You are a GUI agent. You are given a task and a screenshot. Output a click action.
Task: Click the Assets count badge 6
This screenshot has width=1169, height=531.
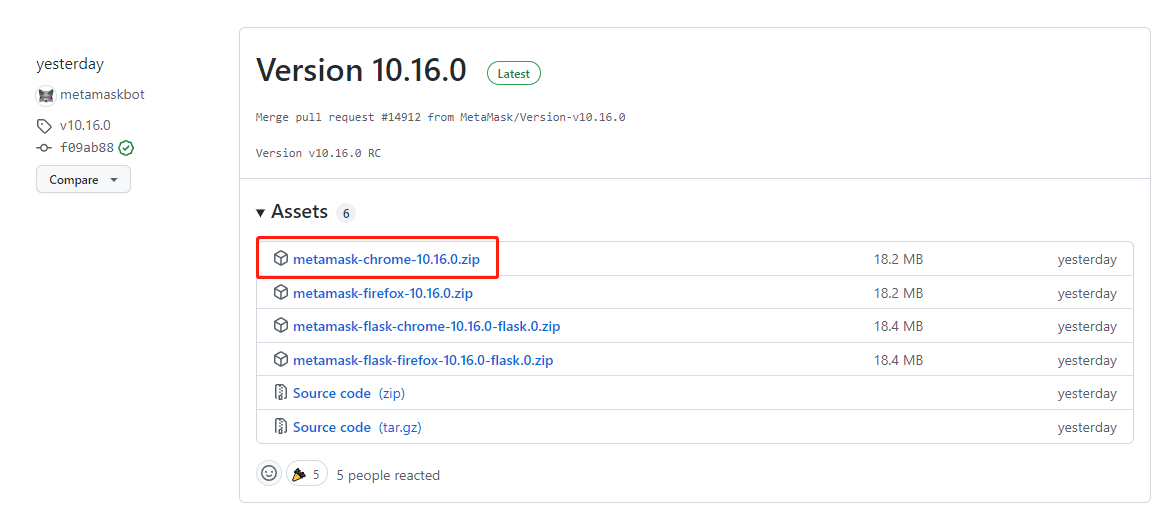pyautogui.click(x=345, y=213)
